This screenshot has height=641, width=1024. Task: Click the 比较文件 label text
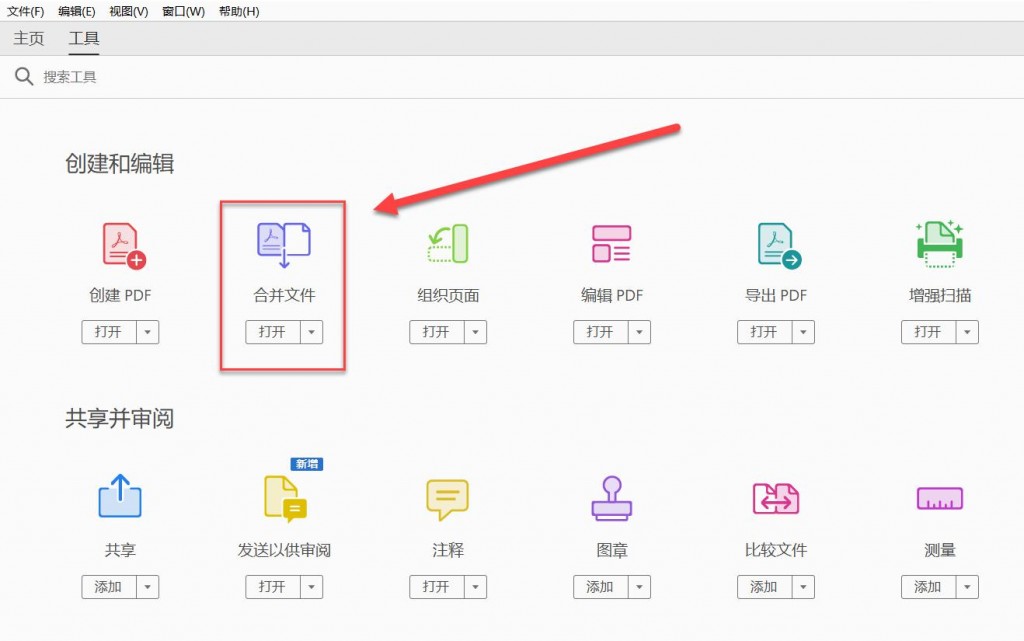click(x=776, y=550)
